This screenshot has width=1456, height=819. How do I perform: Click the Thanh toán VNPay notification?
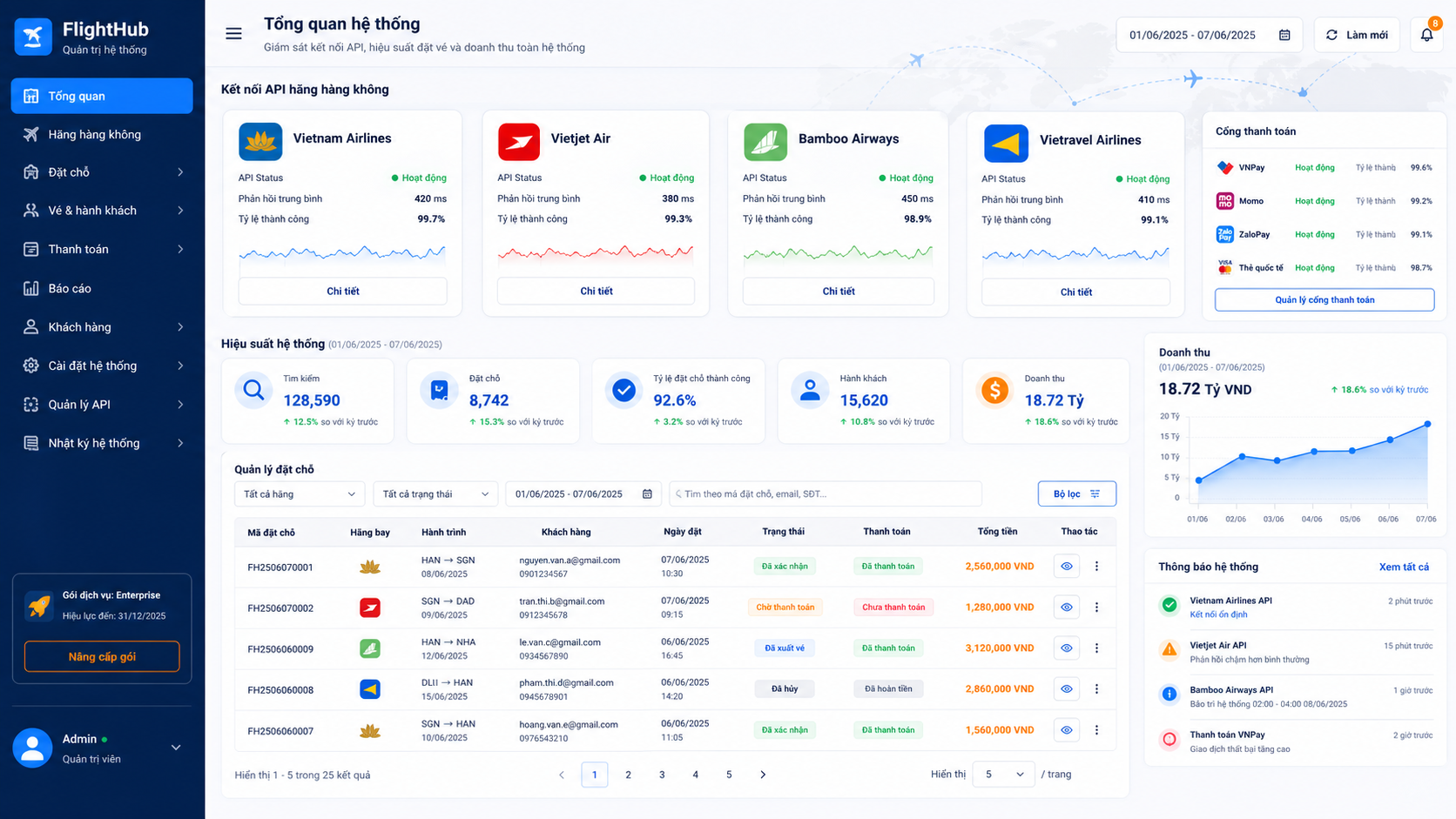point(1296,742)
